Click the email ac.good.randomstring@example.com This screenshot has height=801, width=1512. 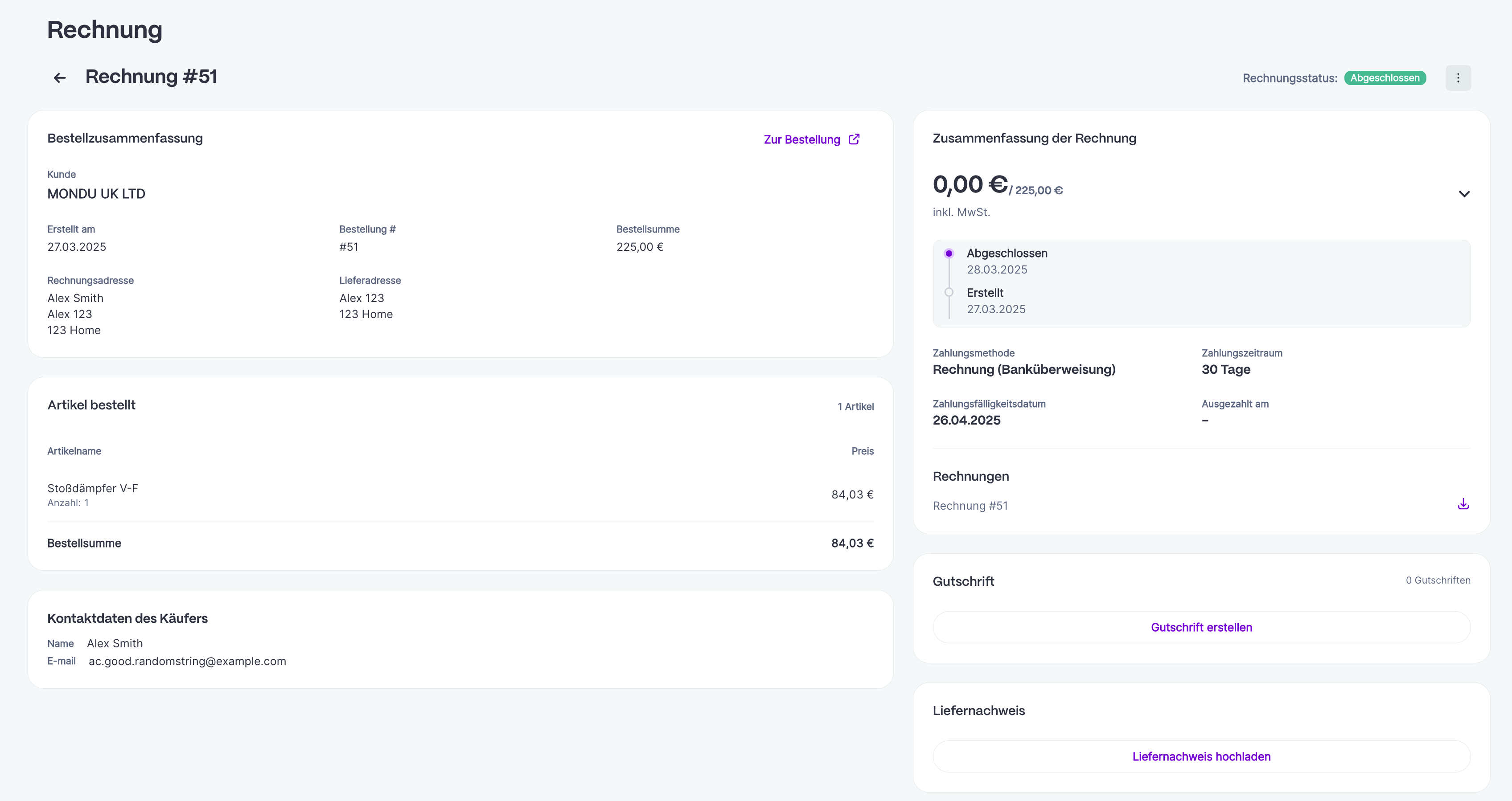pyautogui.click(x=187, y=661)
